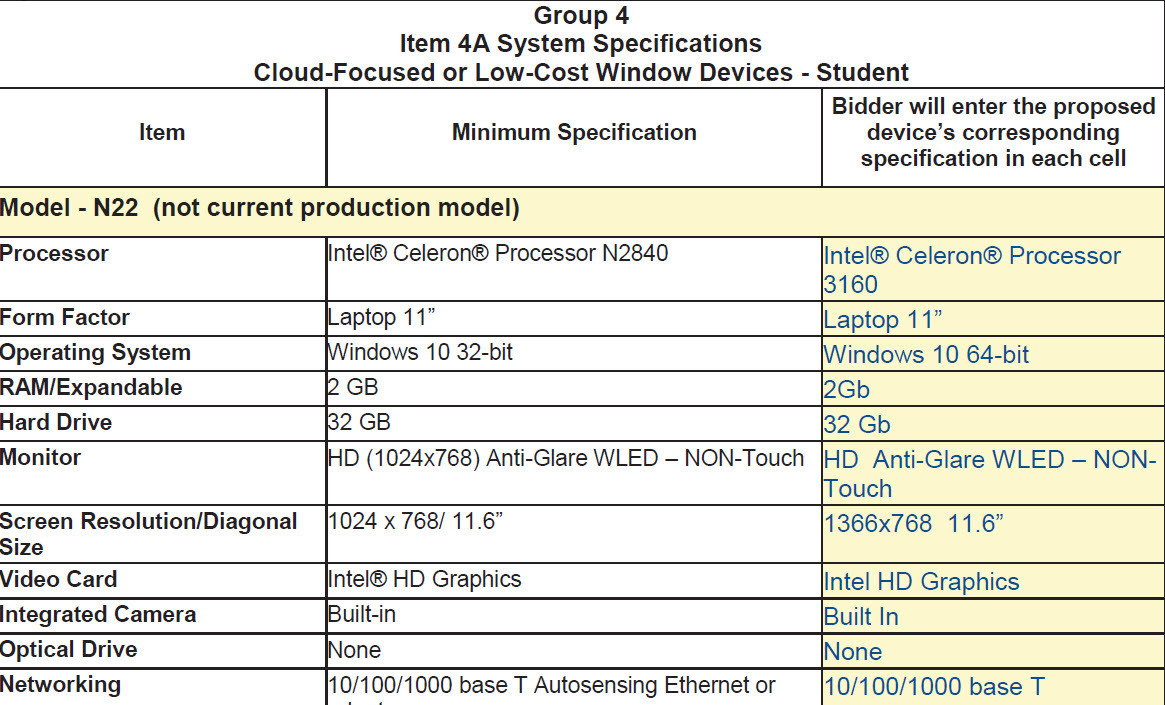Click the 'Integrated Camera' row label
The image size is (1165, 705).
[98, 614]
